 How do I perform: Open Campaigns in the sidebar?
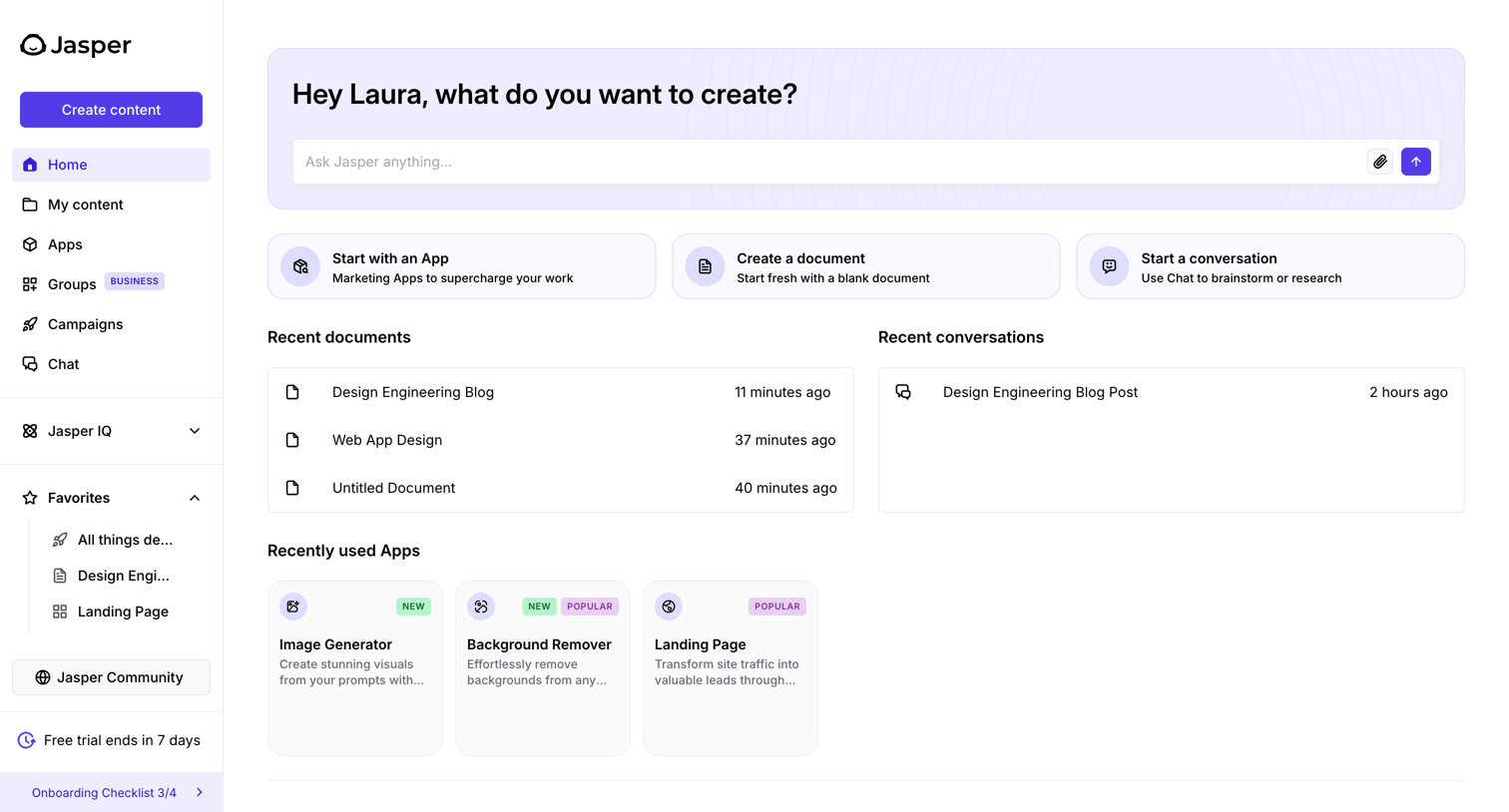(111, 324)
